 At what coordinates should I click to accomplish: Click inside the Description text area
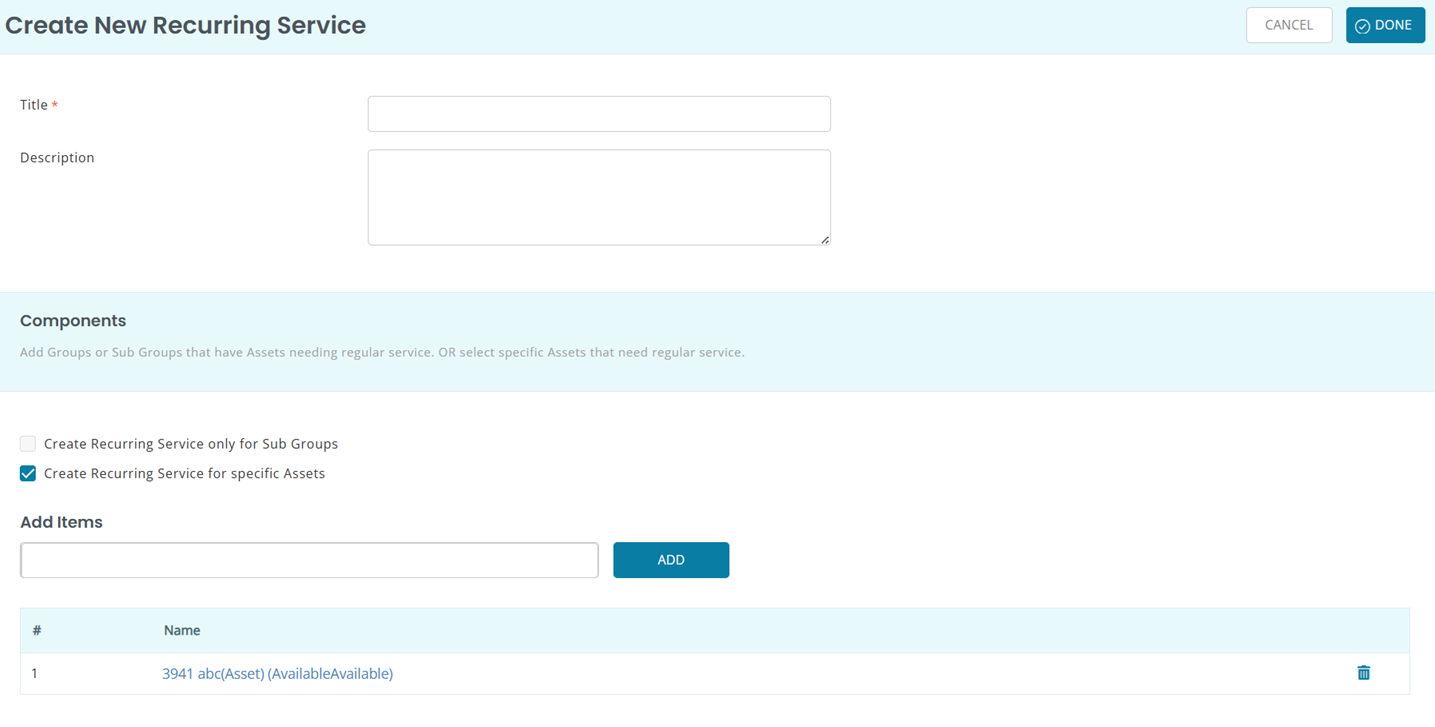pos(598,197)
